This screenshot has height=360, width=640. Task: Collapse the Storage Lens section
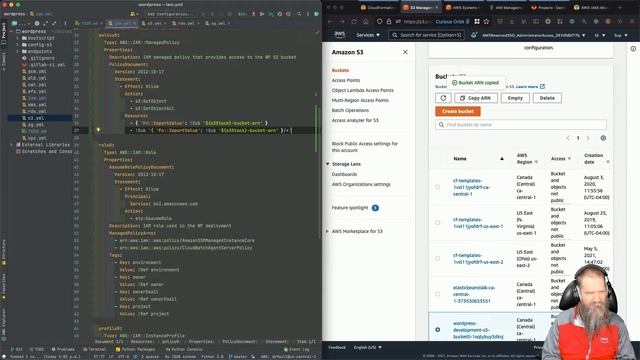coord(327,164)
